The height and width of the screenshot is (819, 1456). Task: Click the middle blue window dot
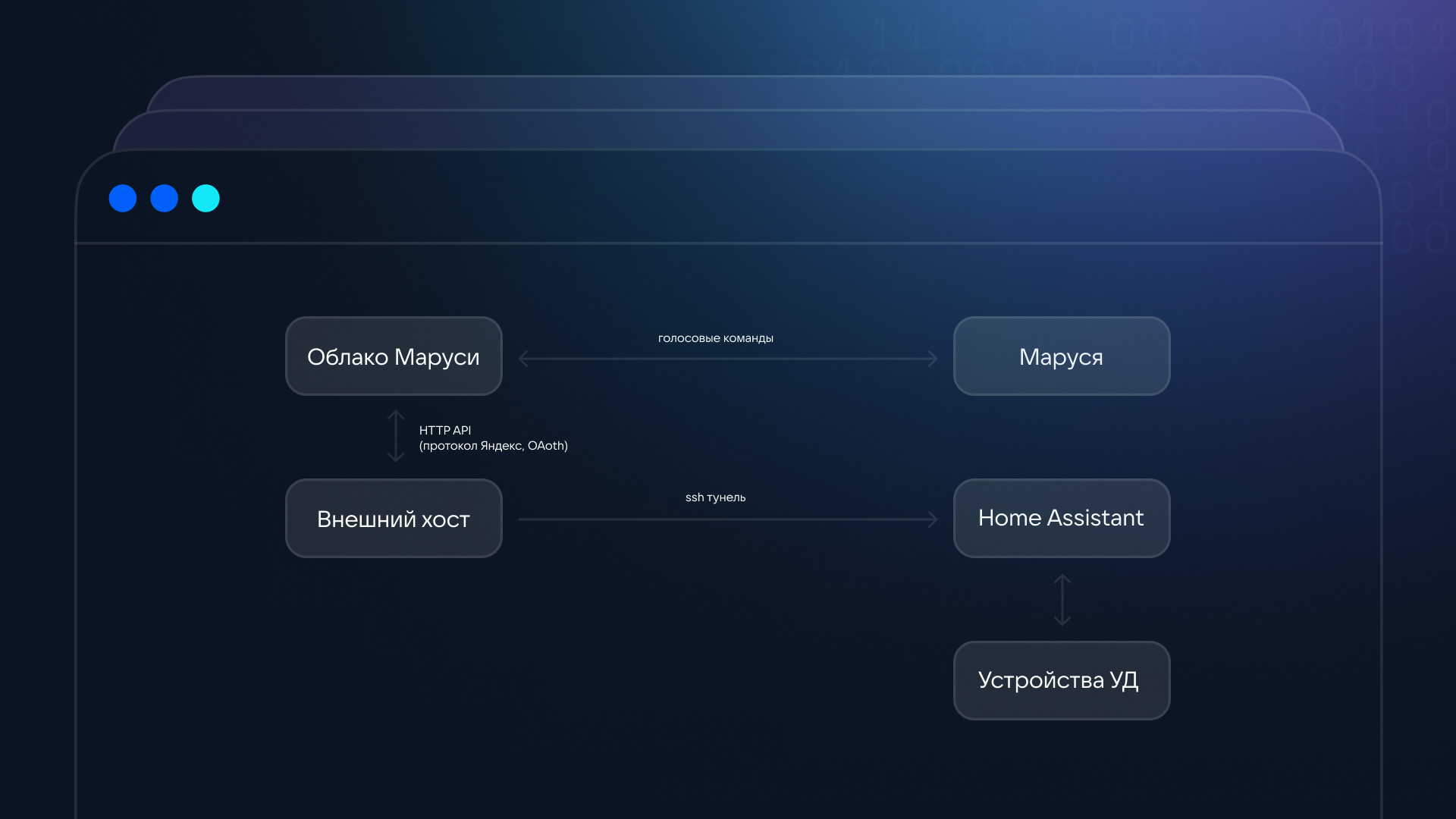pyautogui.click(x=164, y=199)
